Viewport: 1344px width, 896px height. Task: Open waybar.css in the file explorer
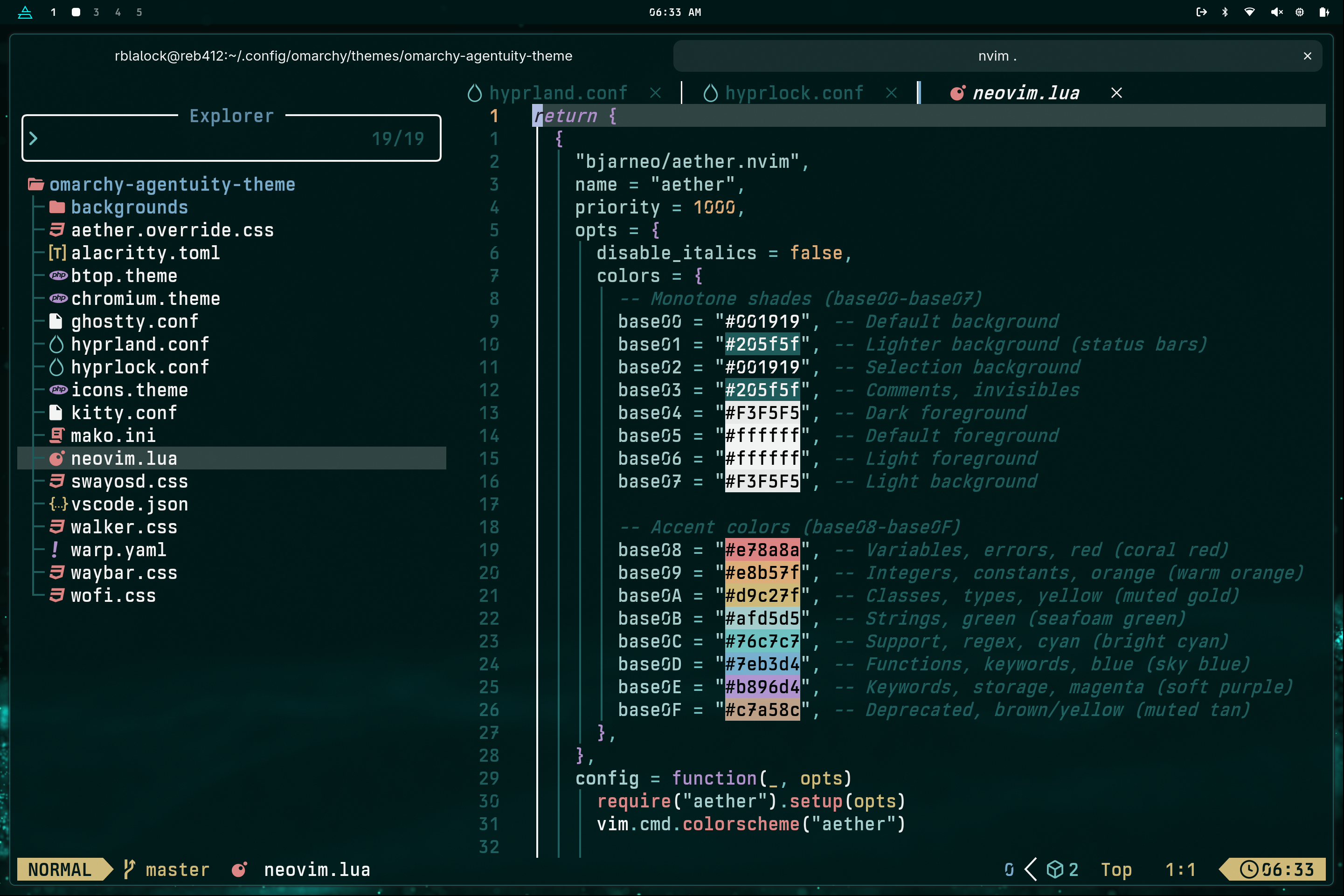click(124, 572)
